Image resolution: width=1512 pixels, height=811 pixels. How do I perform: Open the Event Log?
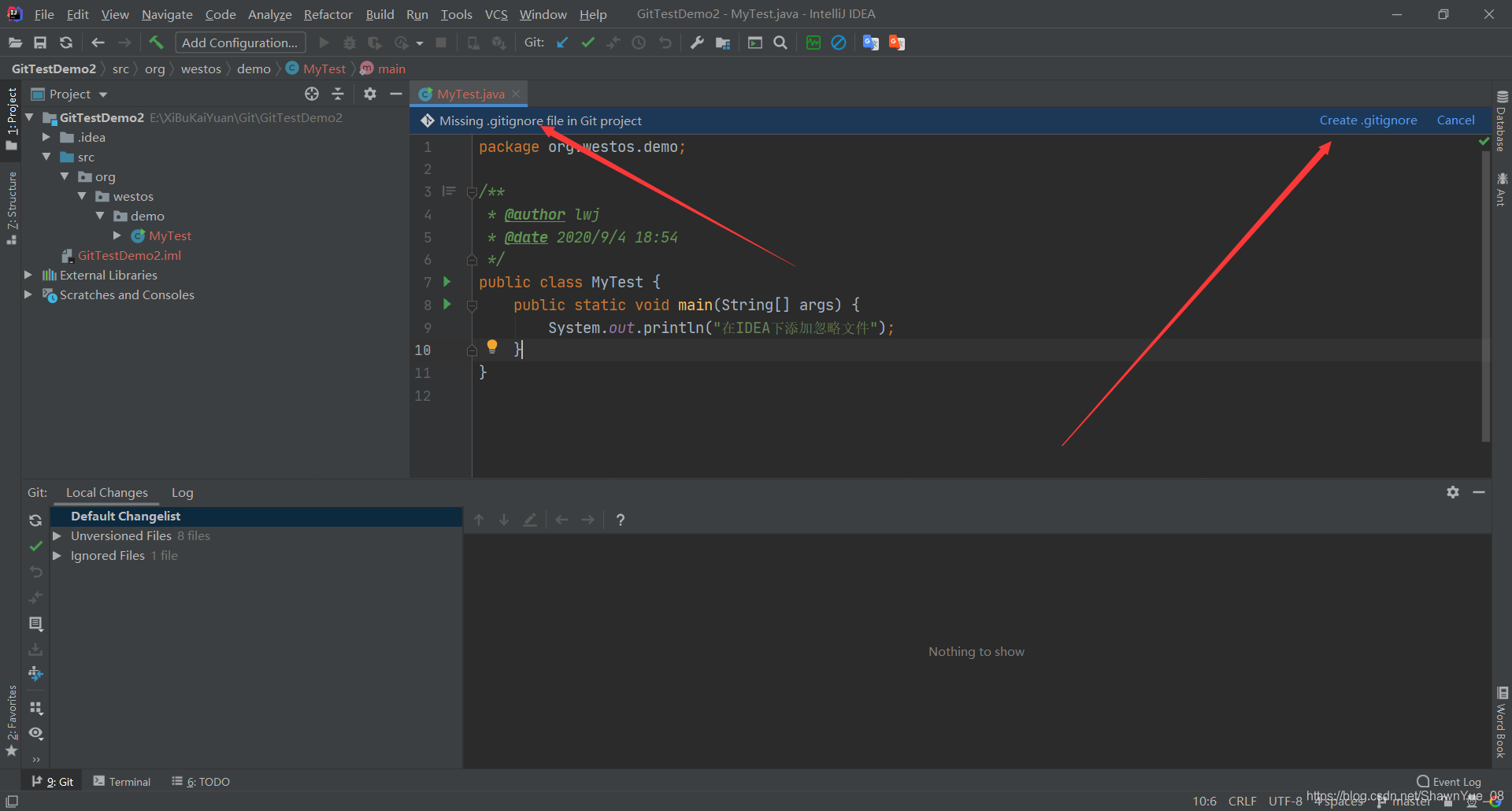pos(1449,781)
